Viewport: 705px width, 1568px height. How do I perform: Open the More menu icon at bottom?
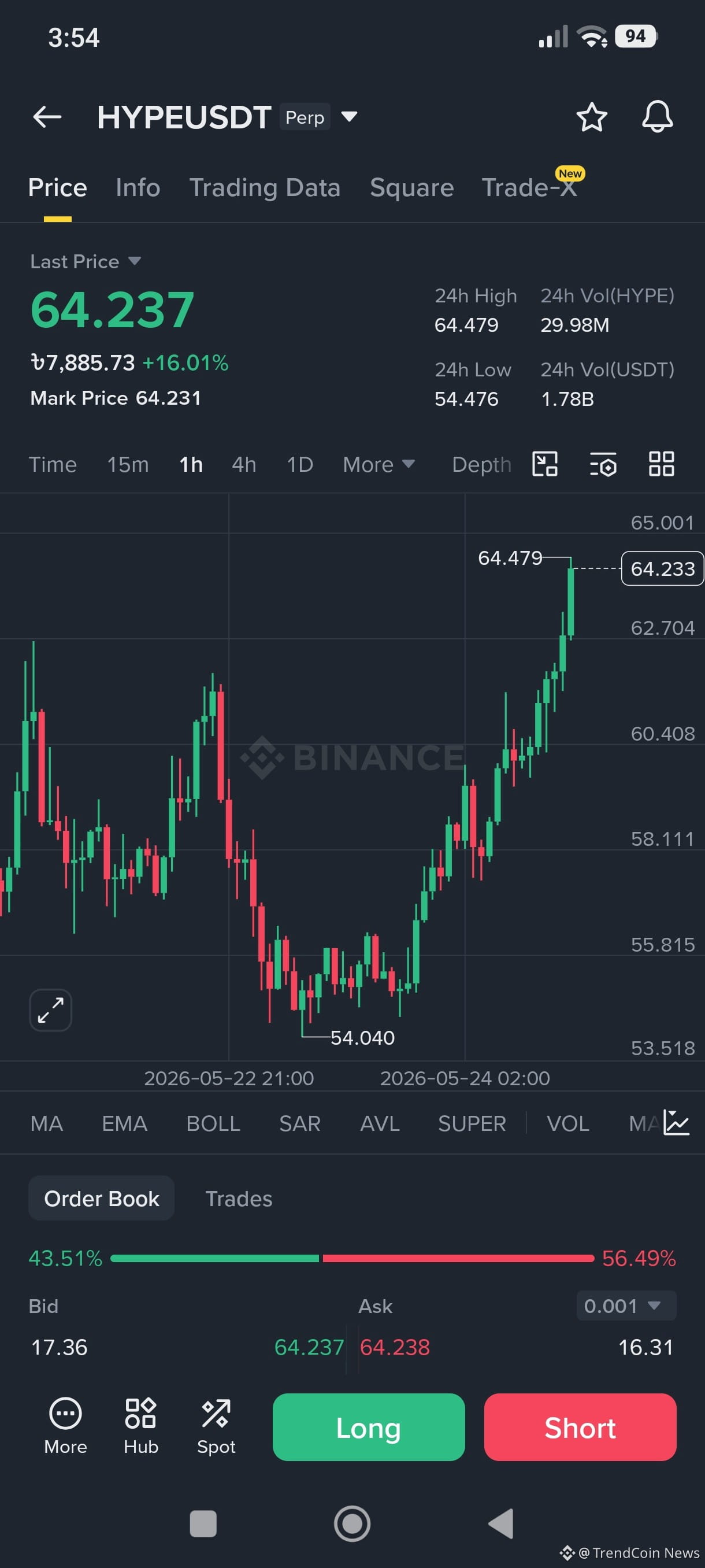65,1426
